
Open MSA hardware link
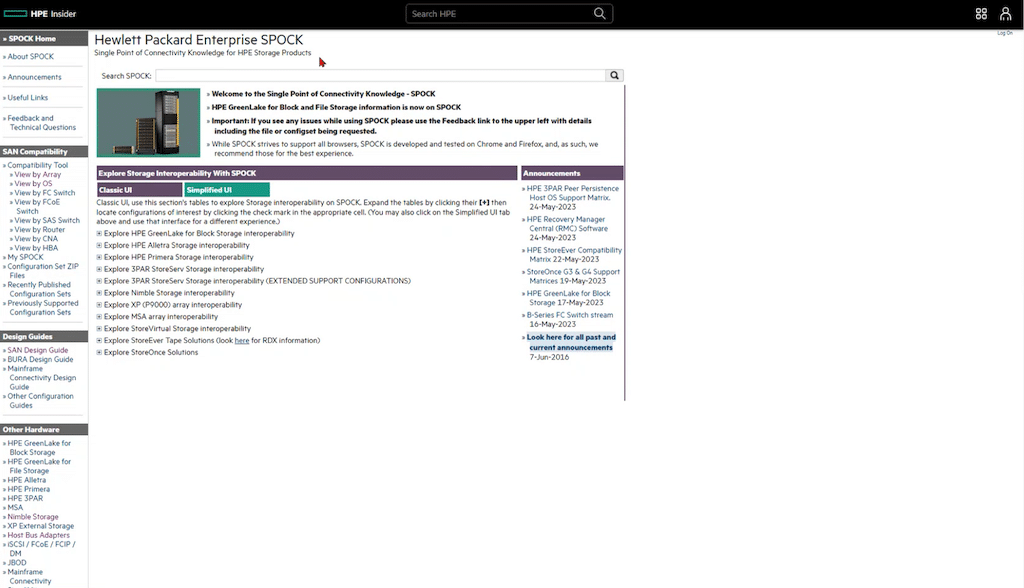[x=15, y=507]
